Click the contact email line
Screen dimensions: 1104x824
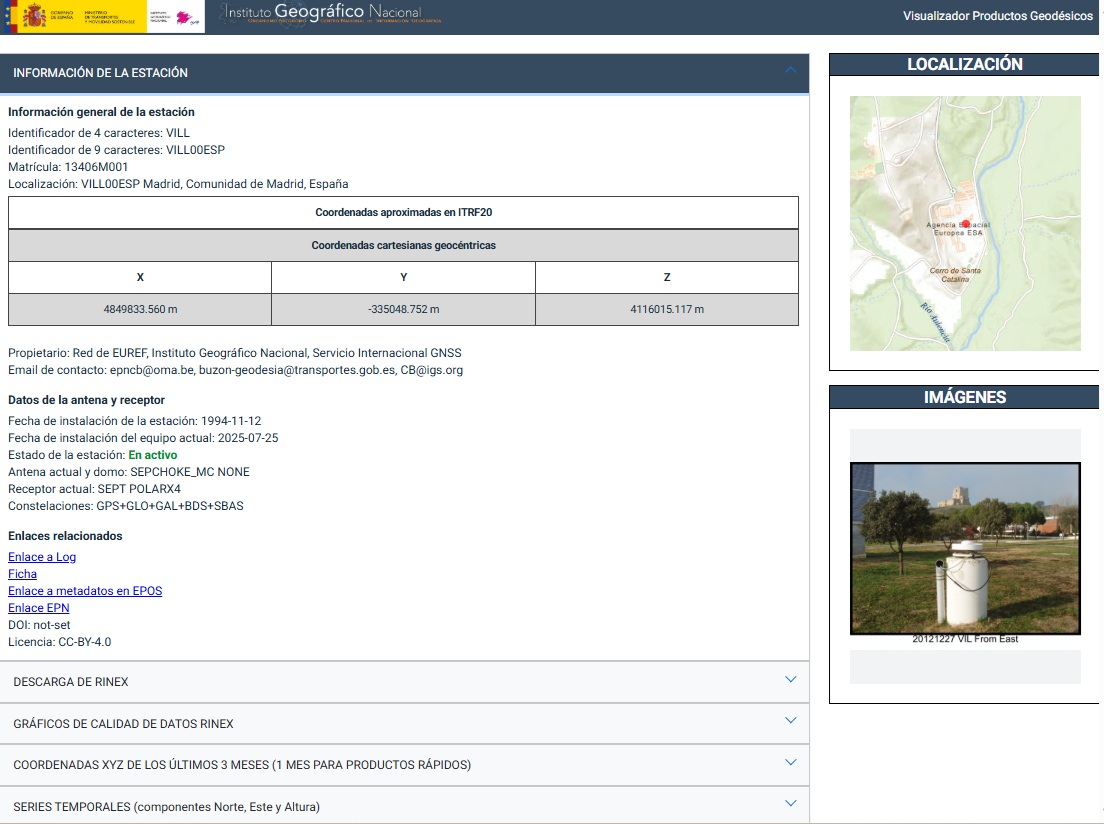(x=235, y=370)
